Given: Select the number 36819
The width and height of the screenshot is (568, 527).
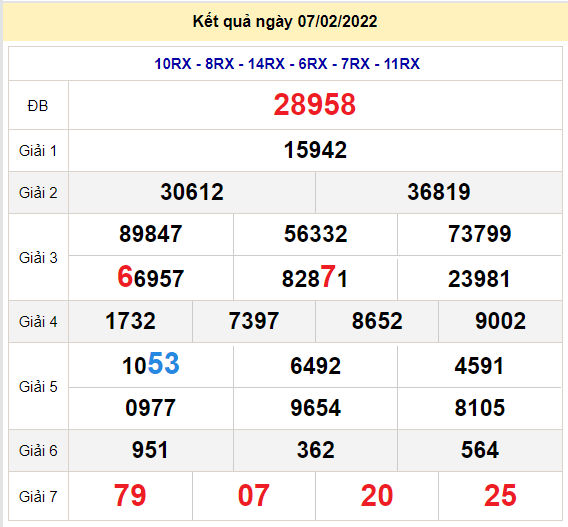Looking at the screenshot, I should pos(439,192).
